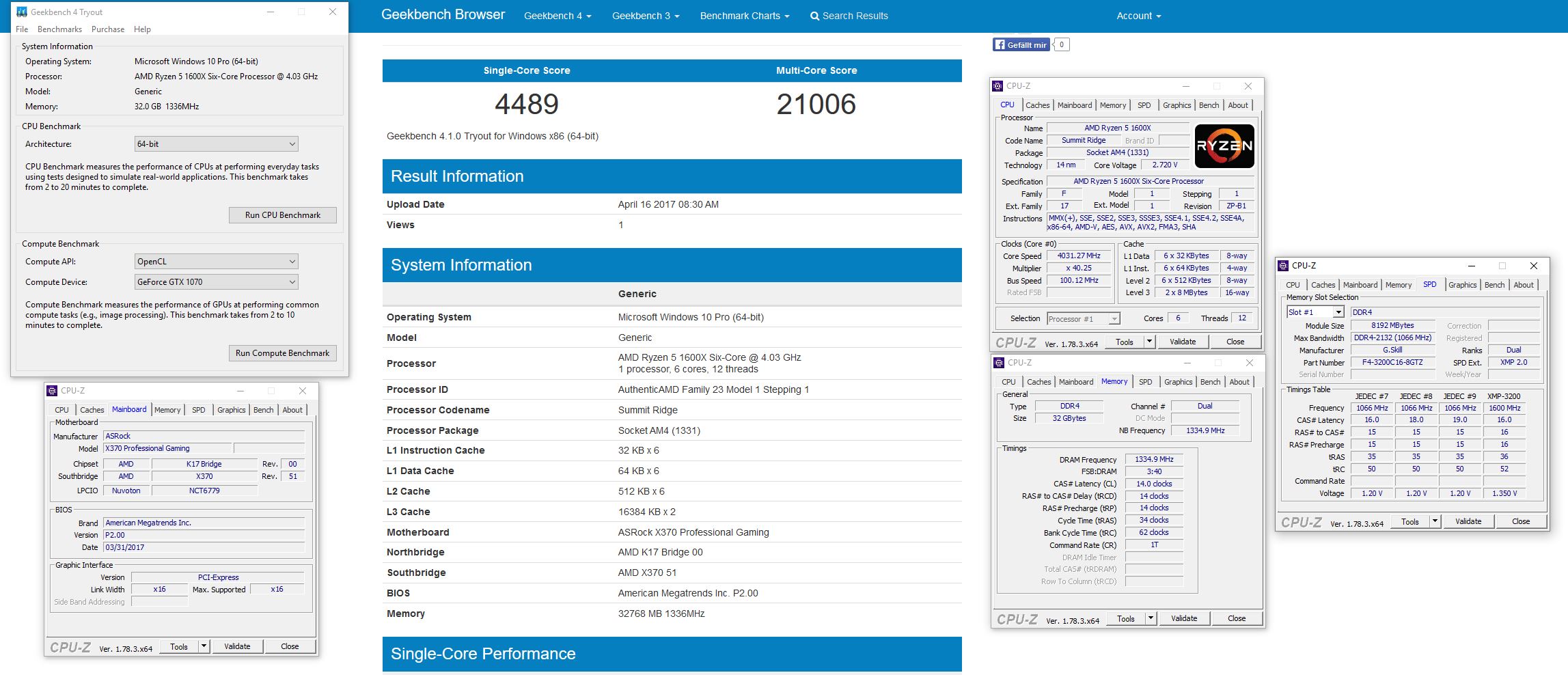Screen dimensions: 1568x675
Task: Open Tools arrow in CPU-Z Mainboard window
Action: pyautogui.click(x=204, y=646)
